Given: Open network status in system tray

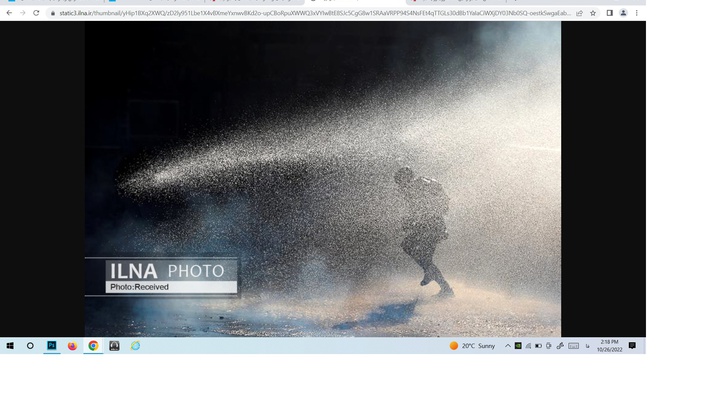Looking at the screenshot, I should (x=528, y=346).
